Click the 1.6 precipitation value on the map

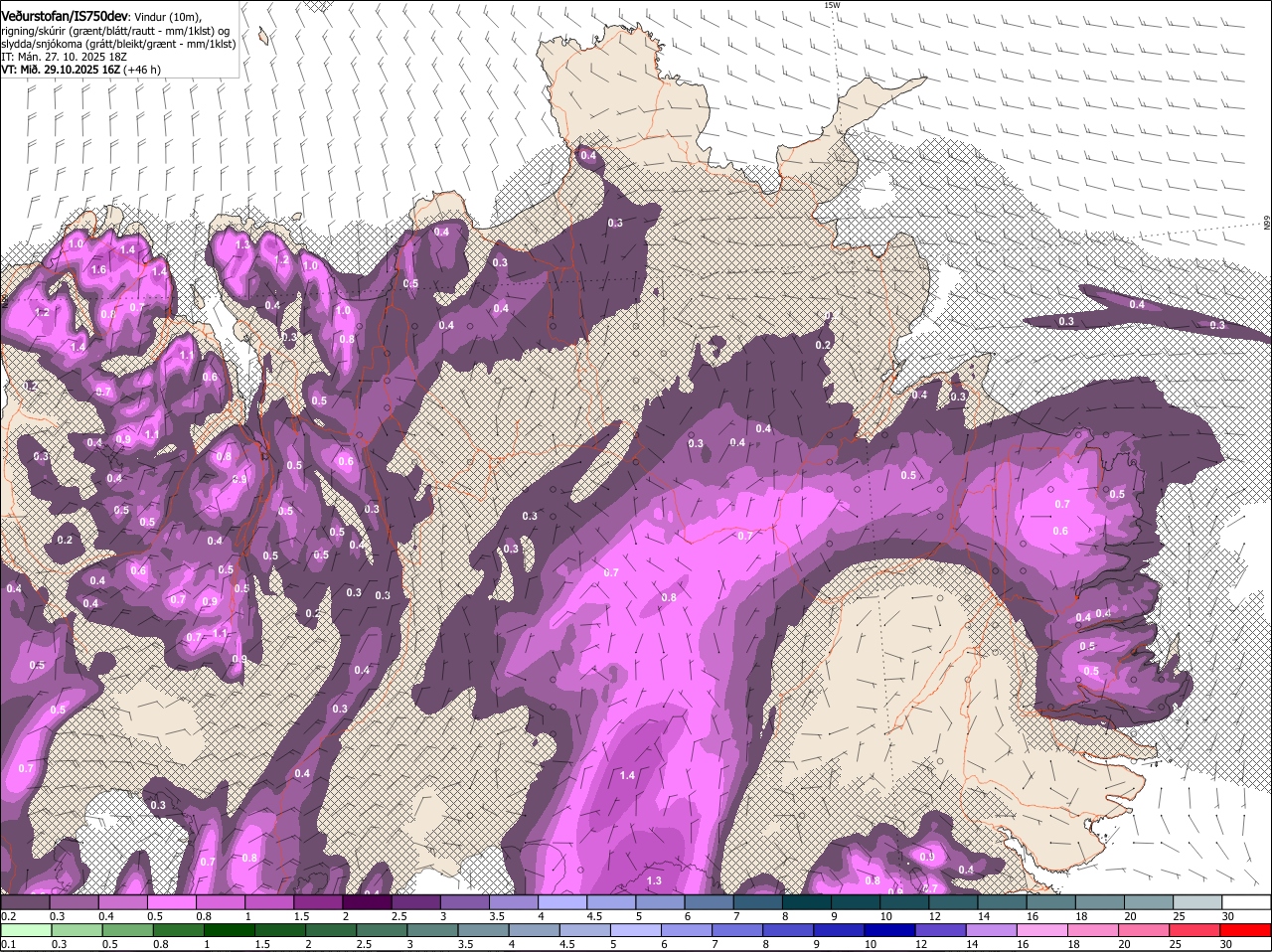(98, 269)
